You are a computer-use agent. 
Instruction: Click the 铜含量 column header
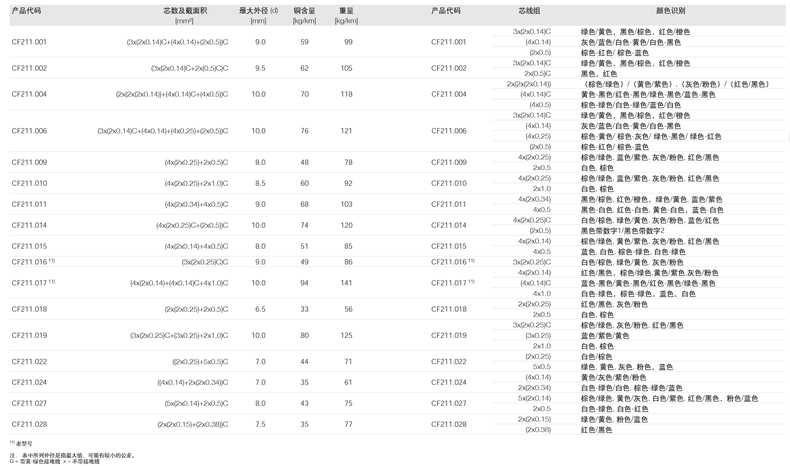304,9
